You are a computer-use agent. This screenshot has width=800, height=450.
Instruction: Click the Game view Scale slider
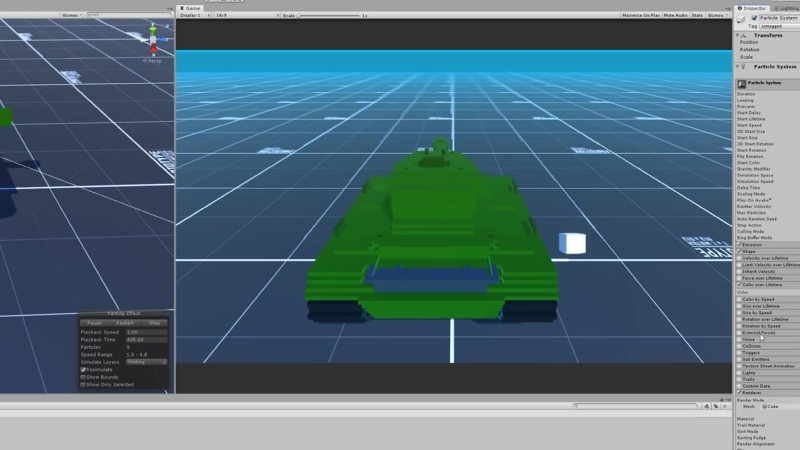[x=329, y=16]
